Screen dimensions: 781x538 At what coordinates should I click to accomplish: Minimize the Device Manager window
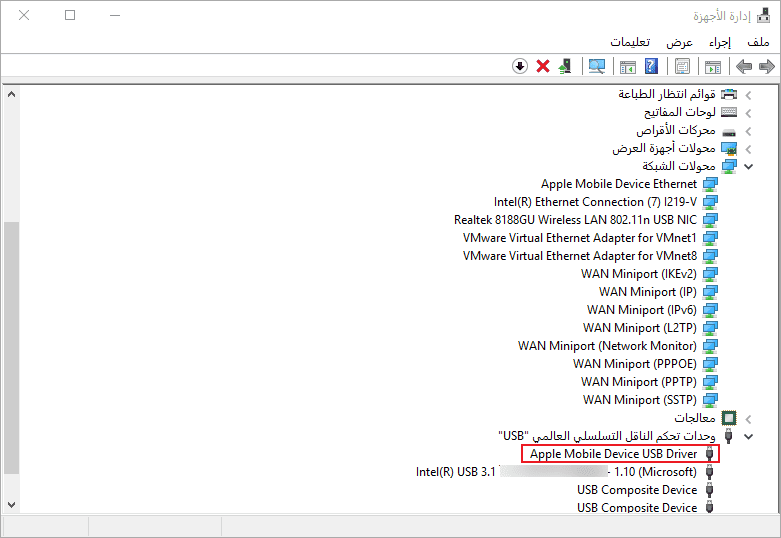pos(115,15)
